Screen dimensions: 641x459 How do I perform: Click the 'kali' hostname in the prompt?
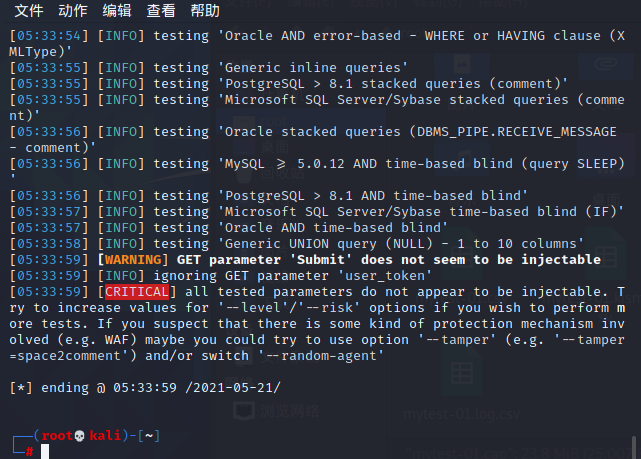pyautogui.click(x=104, y=436)
